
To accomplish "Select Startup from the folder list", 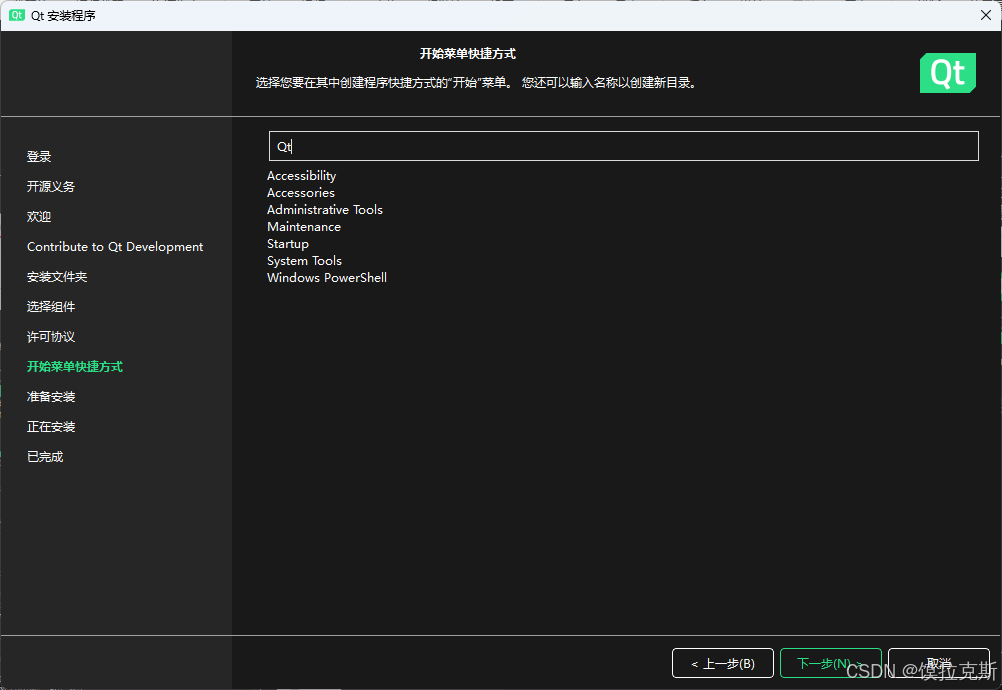I will 288,244.
